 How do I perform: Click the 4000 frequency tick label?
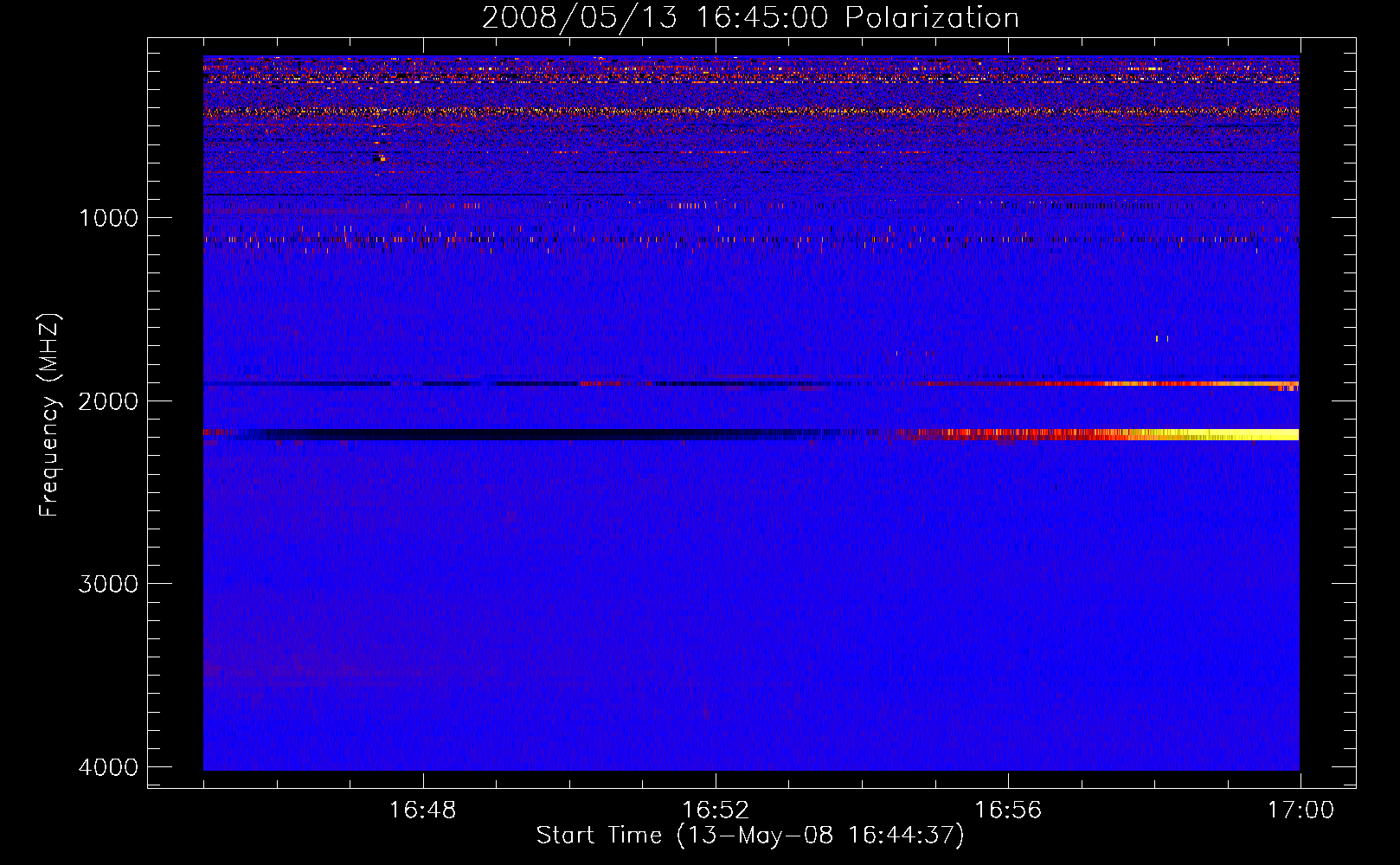[108, 767]
